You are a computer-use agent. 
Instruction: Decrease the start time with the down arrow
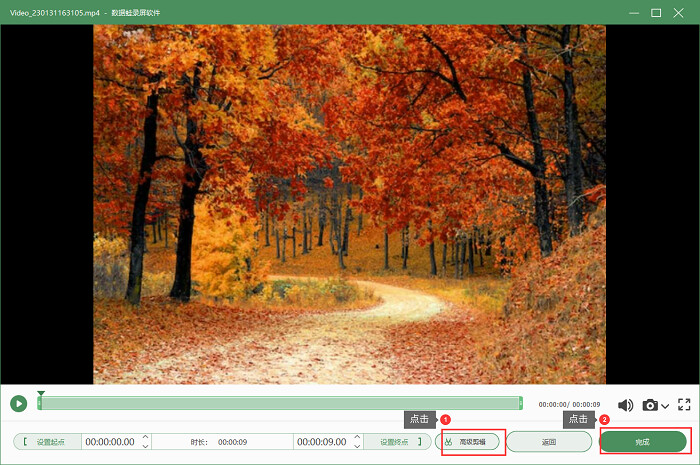146,446
